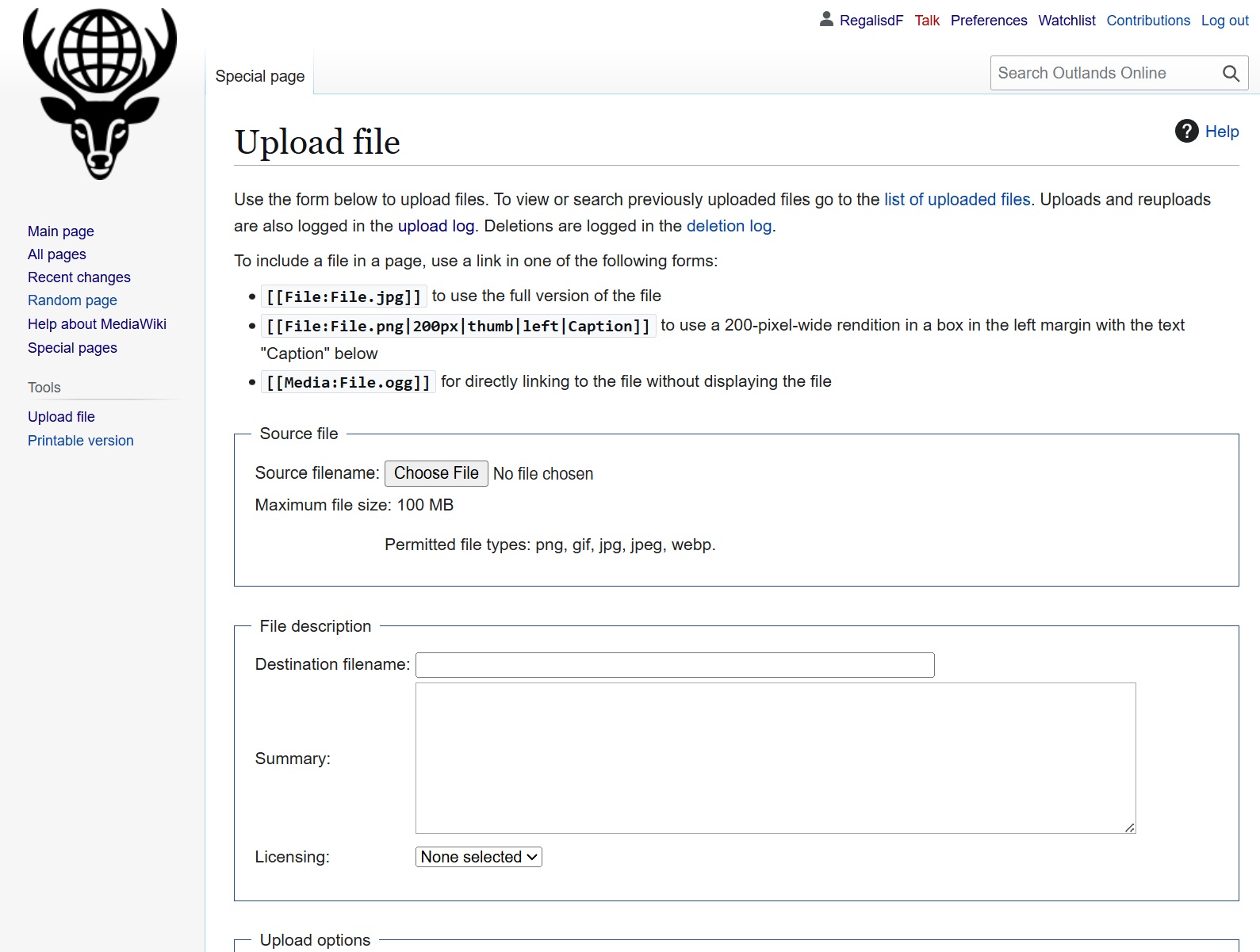
Task: Click the 'File description' legend
Action: [316, 626]
